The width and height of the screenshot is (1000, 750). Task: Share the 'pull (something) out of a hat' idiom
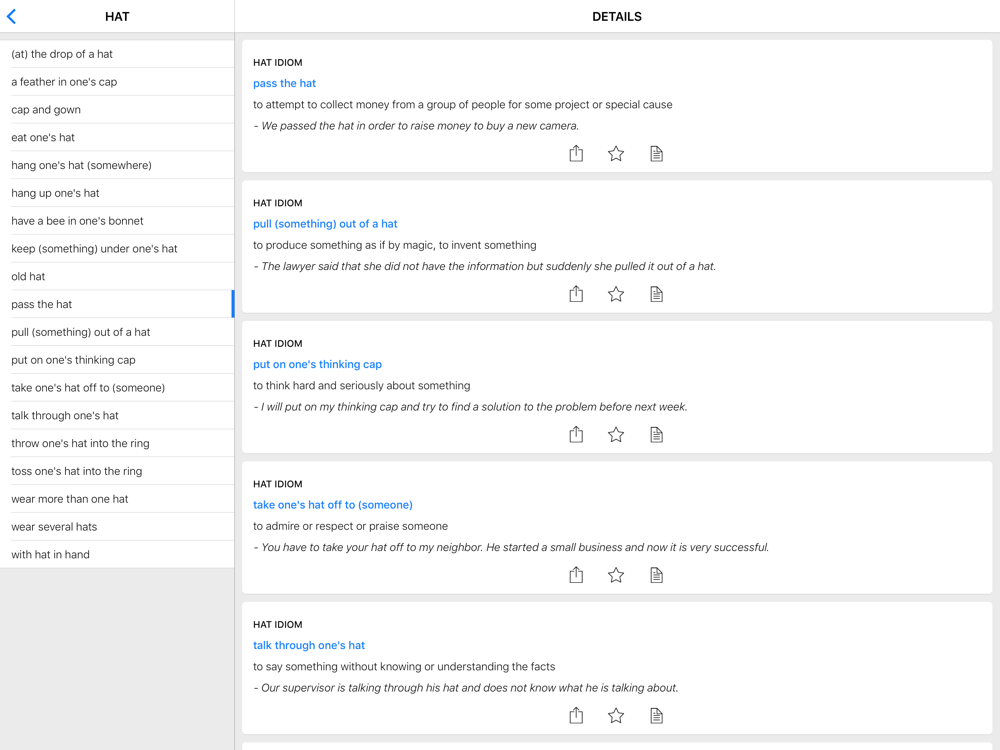click(x=576, y=293)
